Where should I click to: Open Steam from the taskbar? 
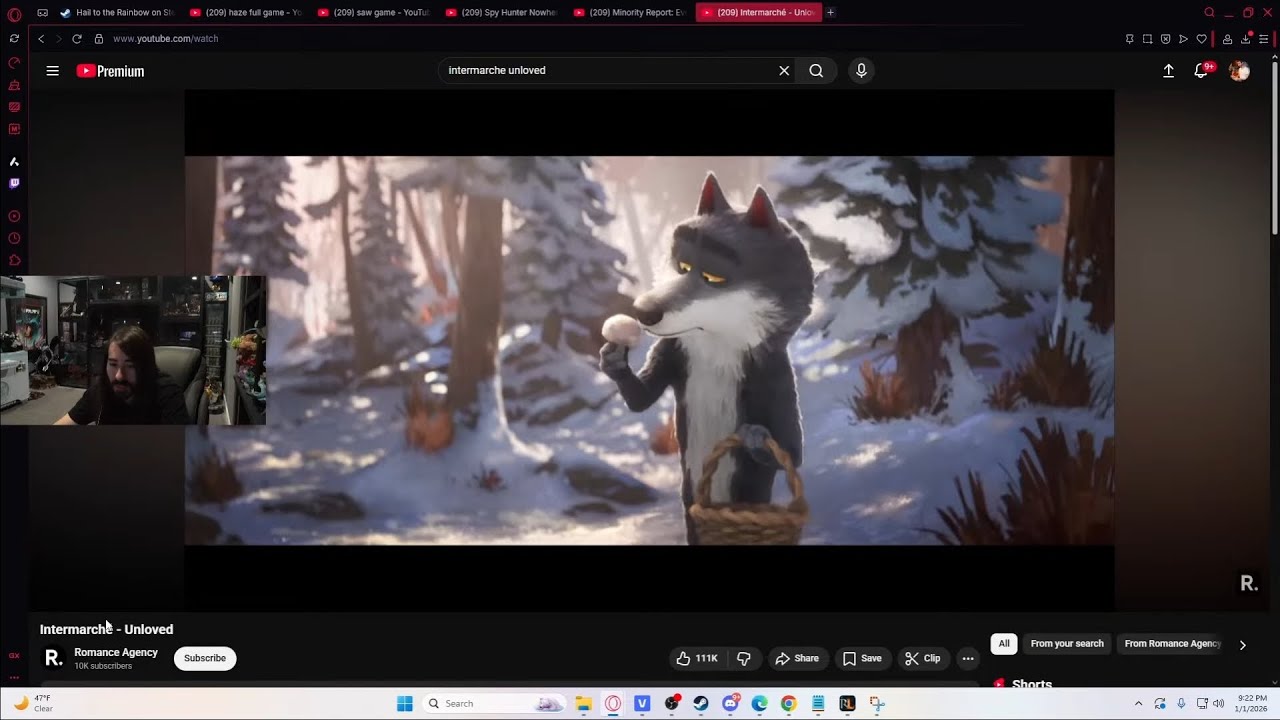701,703
